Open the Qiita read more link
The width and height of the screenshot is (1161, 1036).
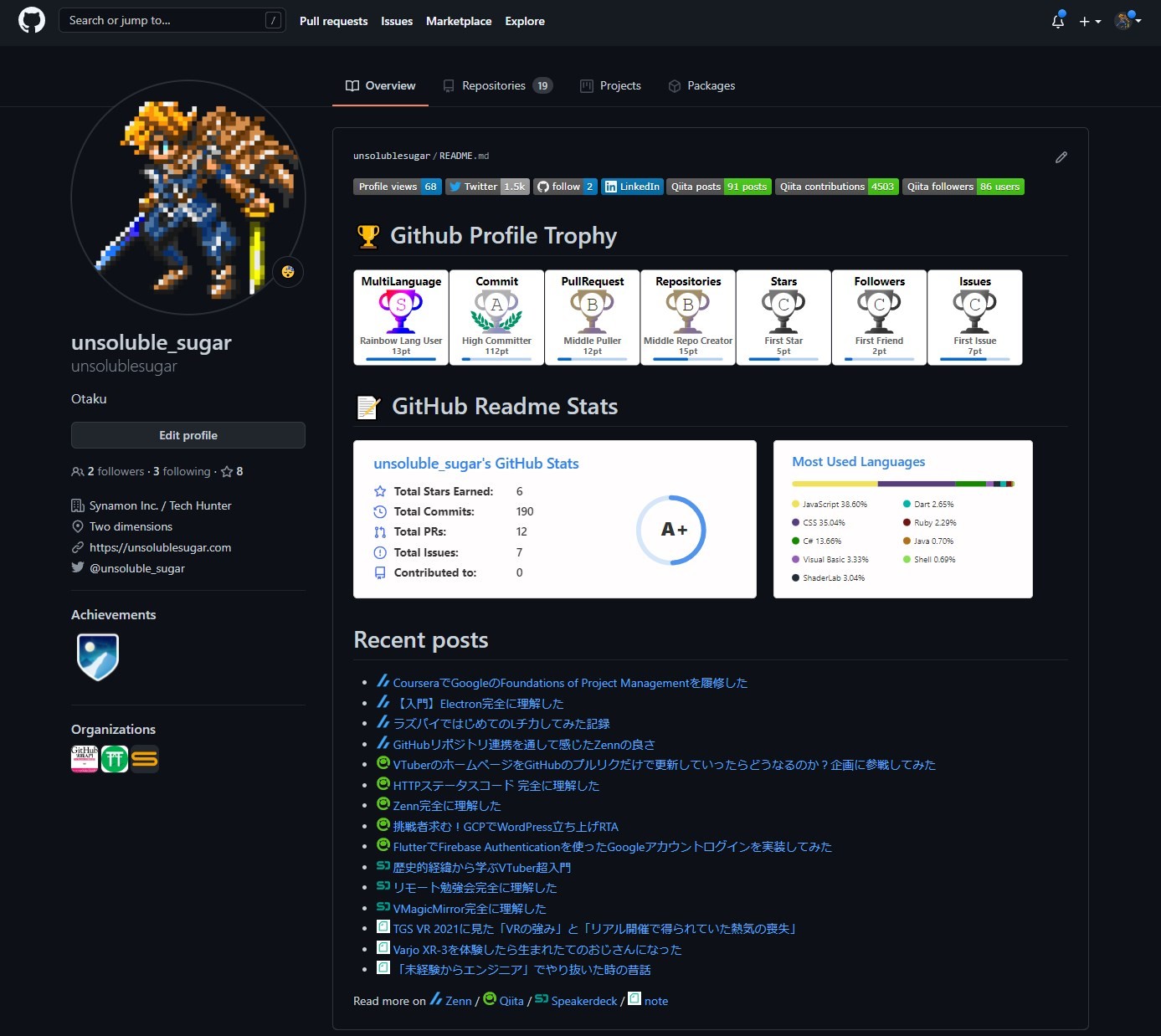(511, 1001)
